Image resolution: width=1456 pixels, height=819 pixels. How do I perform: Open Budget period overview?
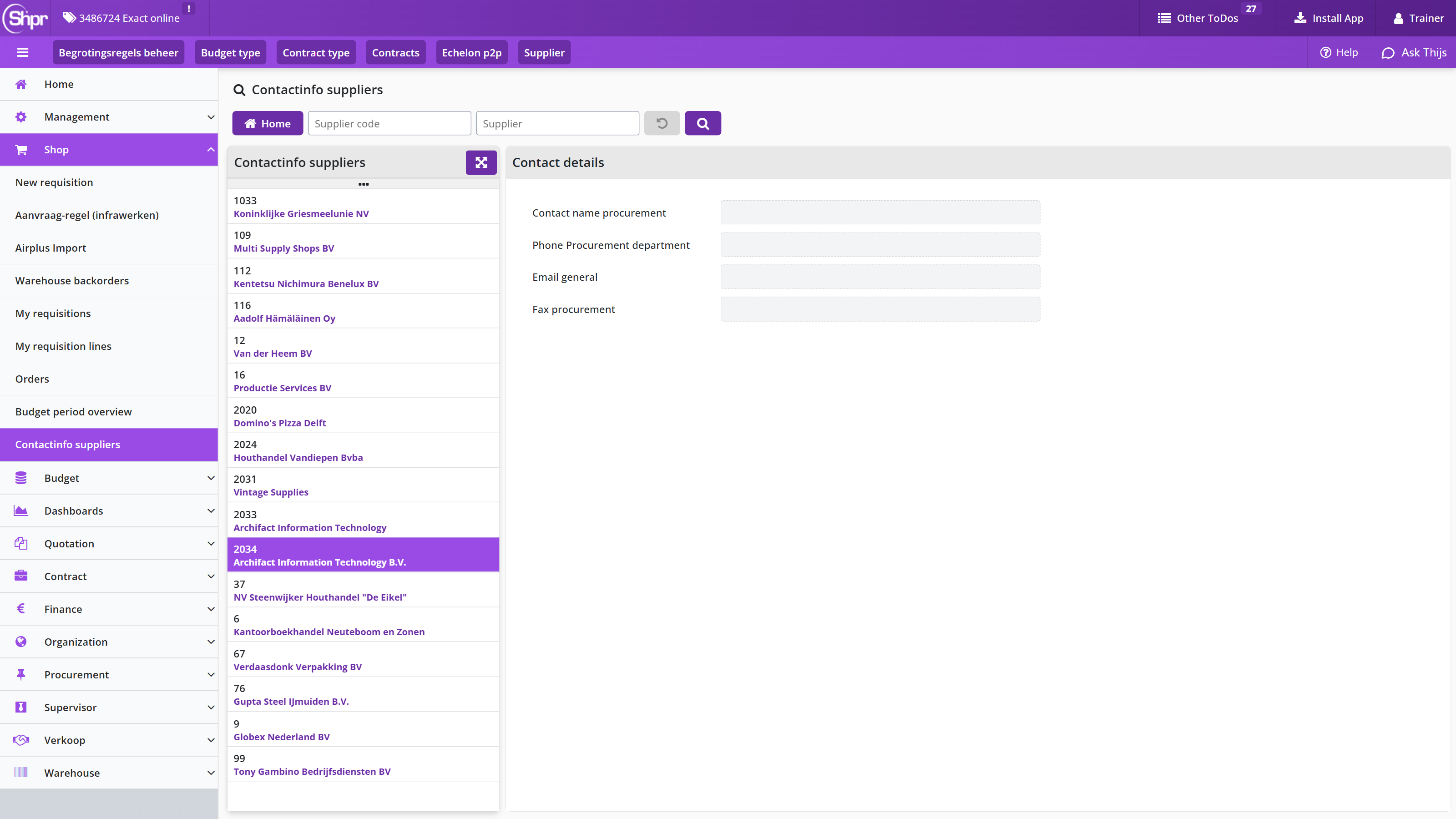(109, 412)
